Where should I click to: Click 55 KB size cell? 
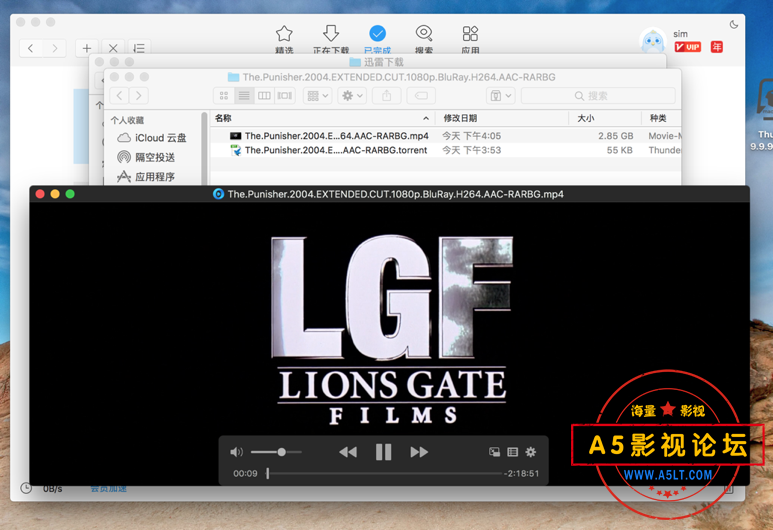619,150
